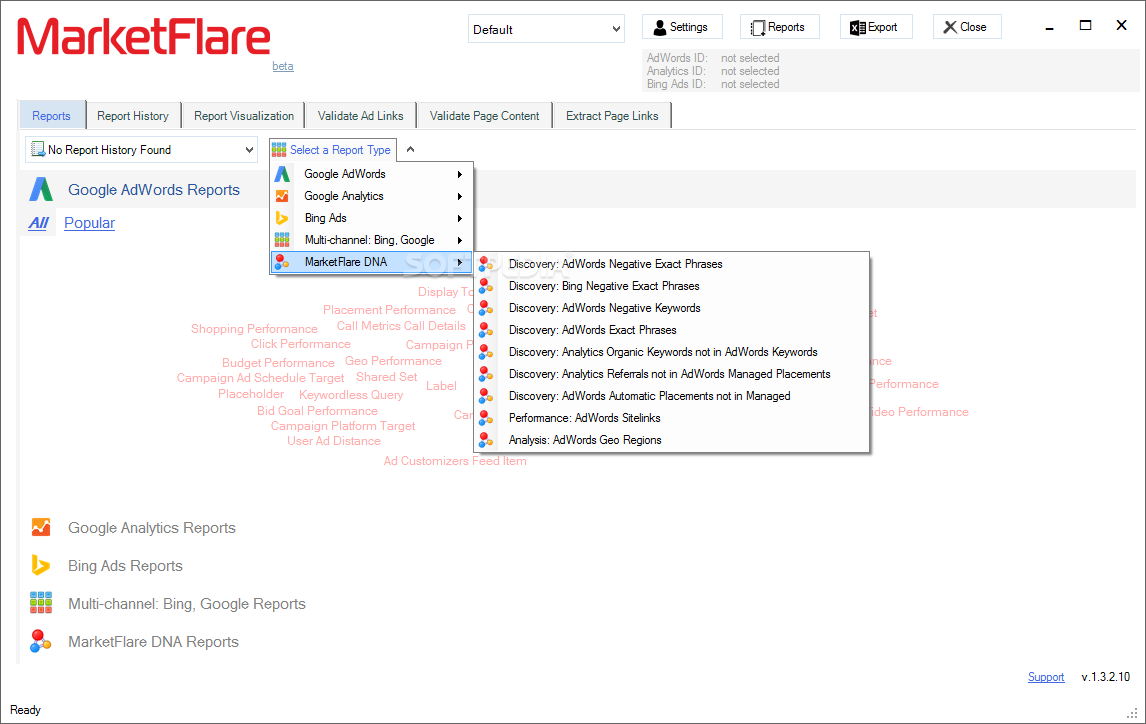Expand the MarketFlare DNA submenu arrow
1146x724 pixels.
(x=460, y=262)
